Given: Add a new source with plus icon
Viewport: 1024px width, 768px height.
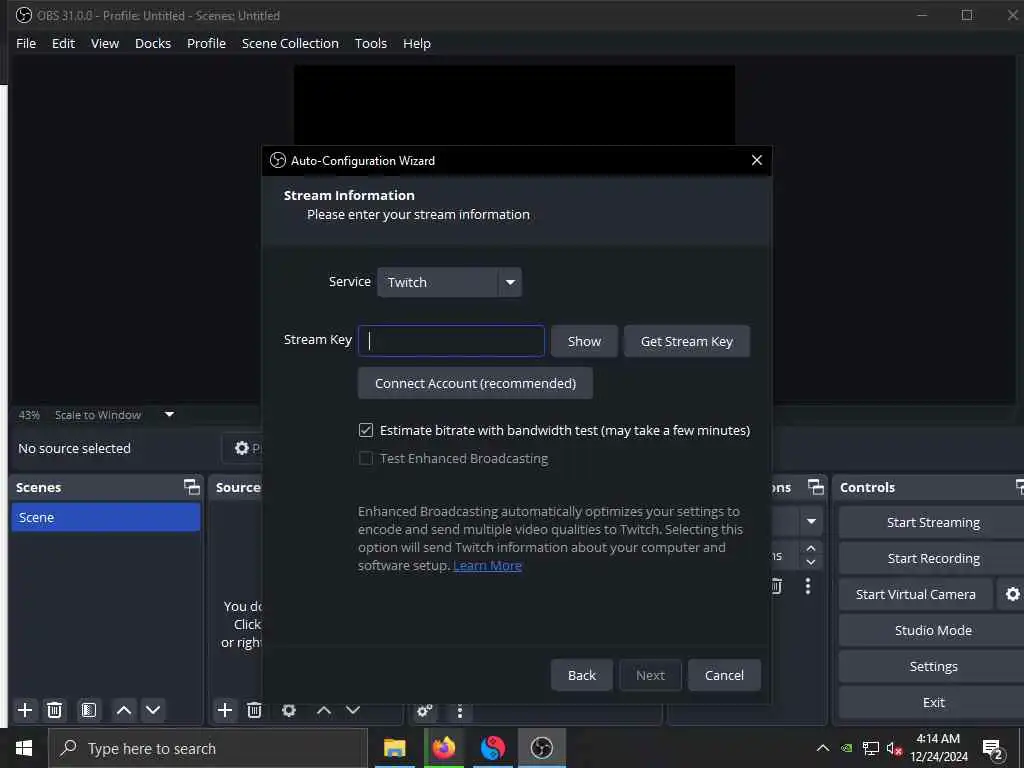Looking at the screenshot, I should (x=225, y=710).
